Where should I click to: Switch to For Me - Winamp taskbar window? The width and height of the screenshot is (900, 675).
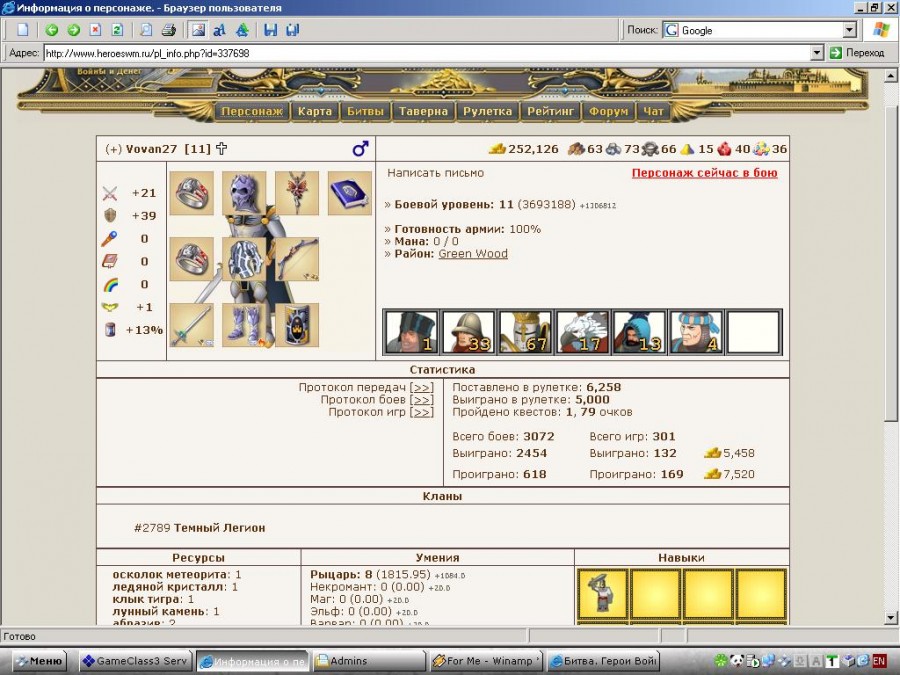[x=486, y=661]
